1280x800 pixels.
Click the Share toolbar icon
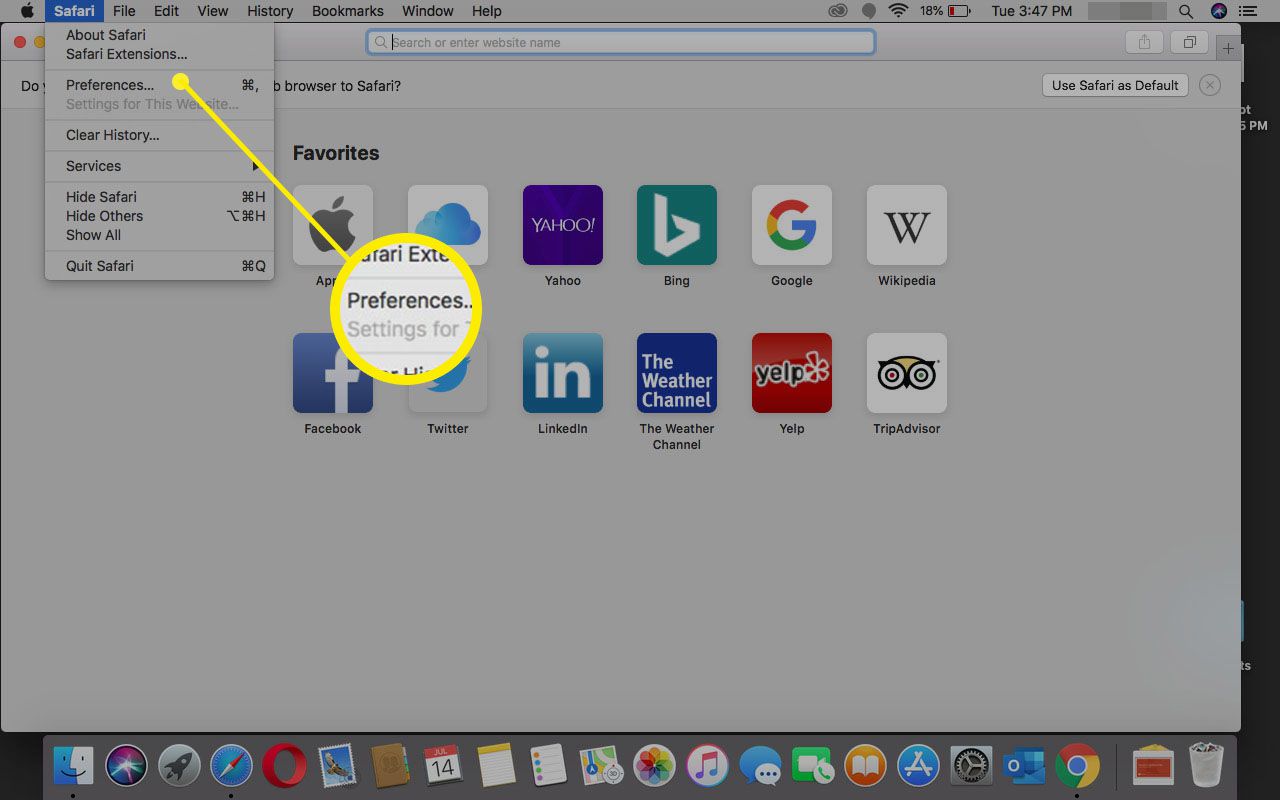1144,43
